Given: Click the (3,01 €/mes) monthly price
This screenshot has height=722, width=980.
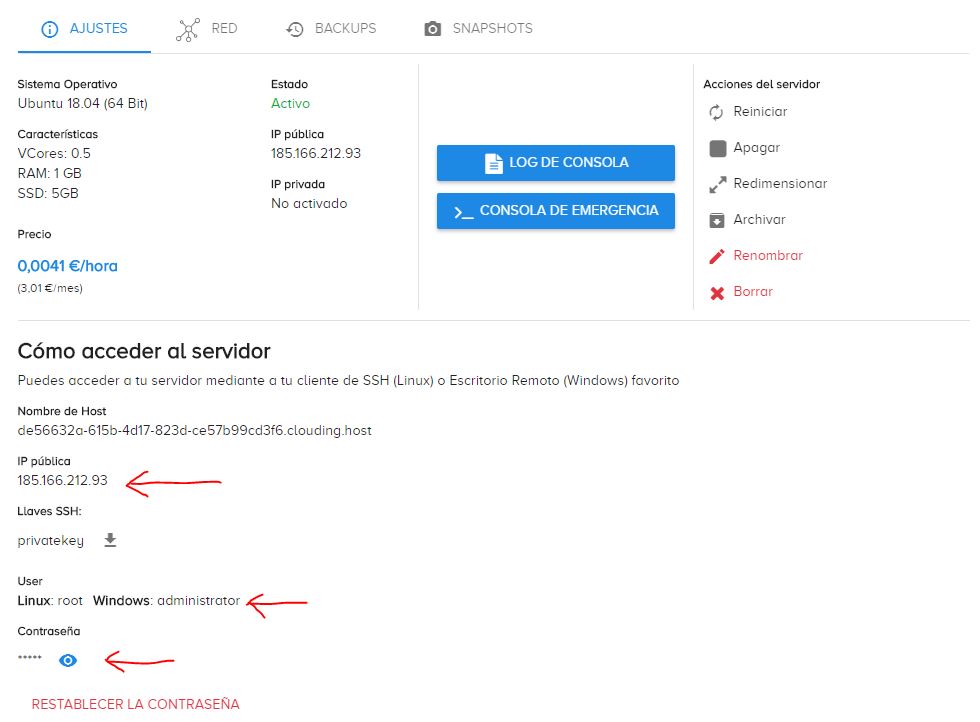Looking at the screenshot, I should pyautogui.click(x=50, y=288).
